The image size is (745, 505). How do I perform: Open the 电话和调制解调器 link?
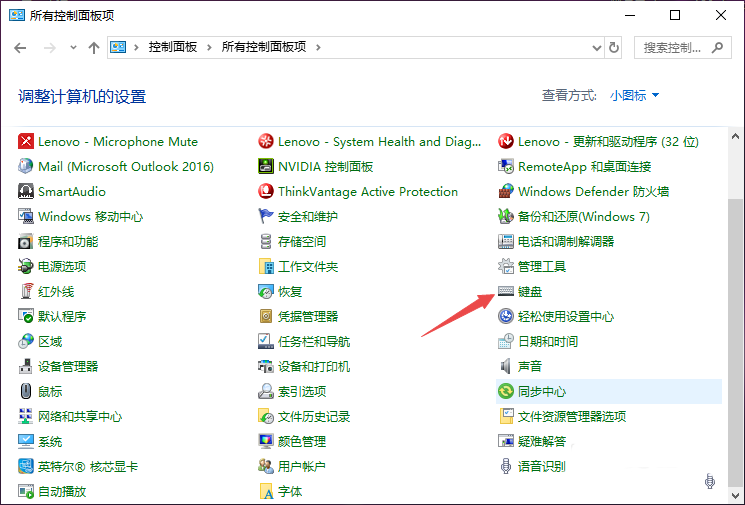566,241
